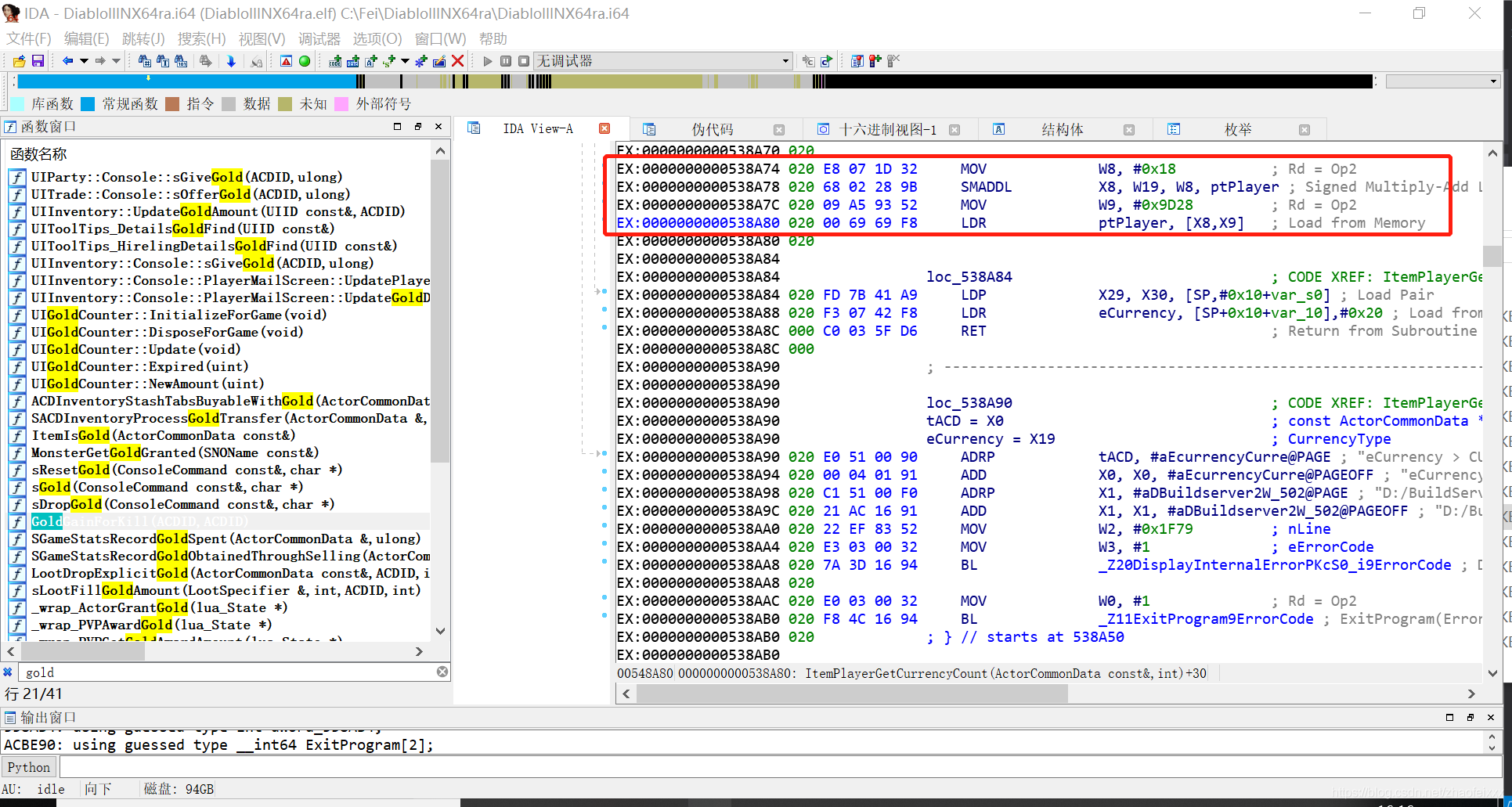
Task: Click the 常规函数 blue legend swatch
Action: 88,104
